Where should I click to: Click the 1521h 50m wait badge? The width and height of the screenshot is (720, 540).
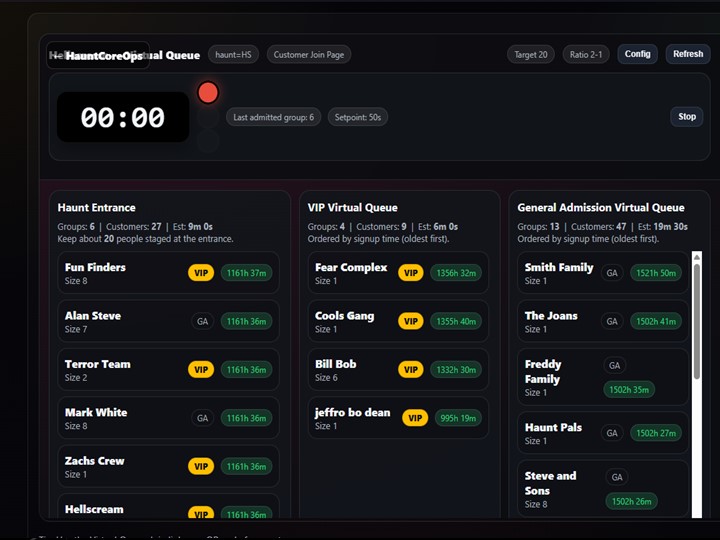pos(656,273)
